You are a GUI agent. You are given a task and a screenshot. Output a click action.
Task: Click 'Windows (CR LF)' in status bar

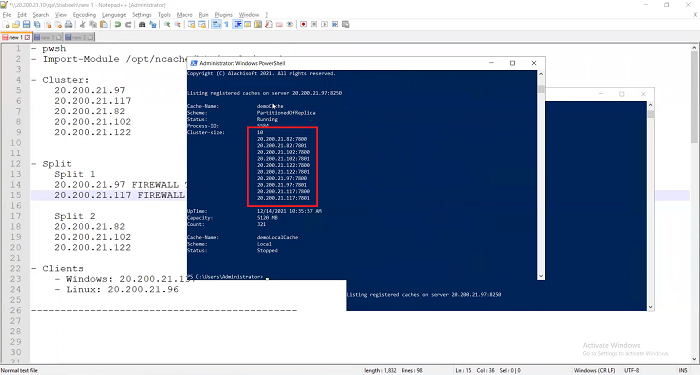click(594, 370)
